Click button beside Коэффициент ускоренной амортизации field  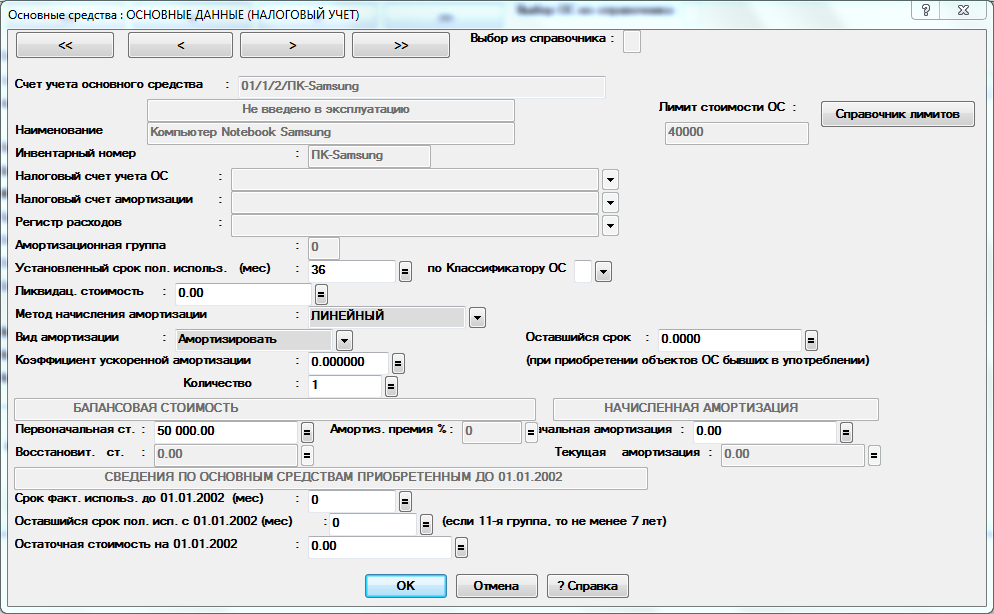click(398, 362)
